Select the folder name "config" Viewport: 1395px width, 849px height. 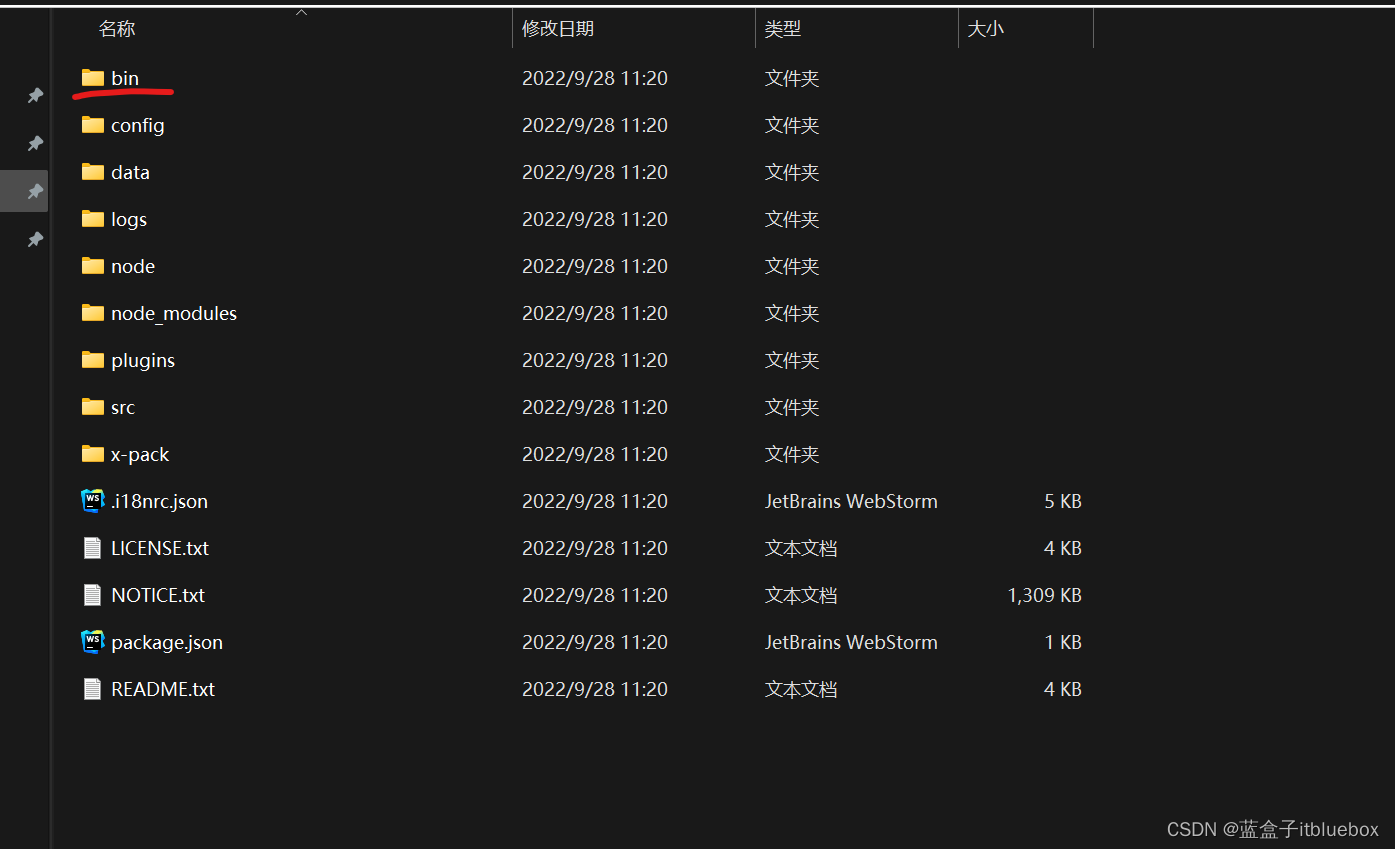point(138,125)
